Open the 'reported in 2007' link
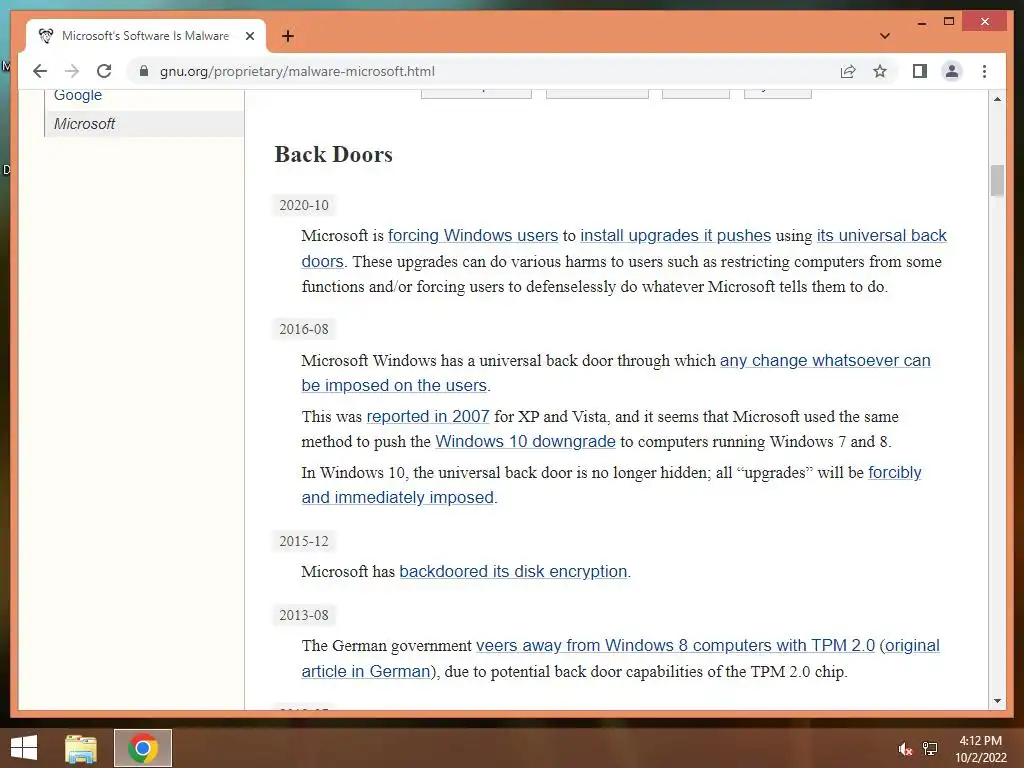This screenshot has height=768, width=1024. 428,417
